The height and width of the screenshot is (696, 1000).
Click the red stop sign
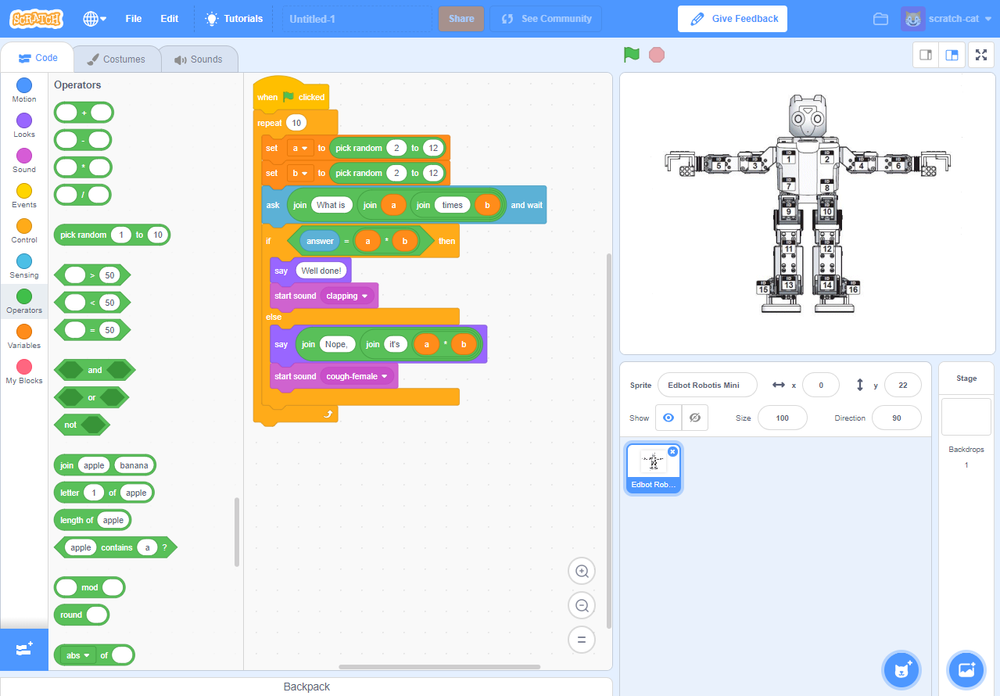coord(657,55)
